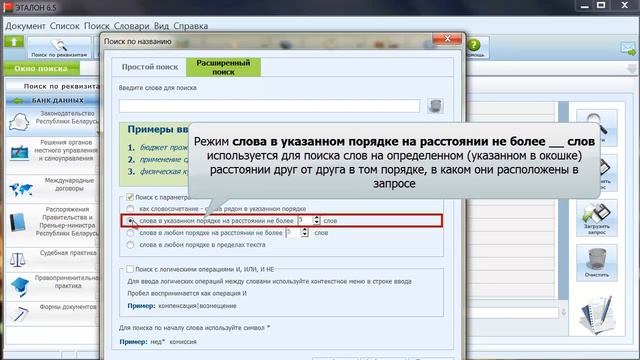Image resolution: width=640 pixels, height=360 pixels.
Task: Click the ЭТАЛОН red flag app icon
Action: tap(8, 7)
